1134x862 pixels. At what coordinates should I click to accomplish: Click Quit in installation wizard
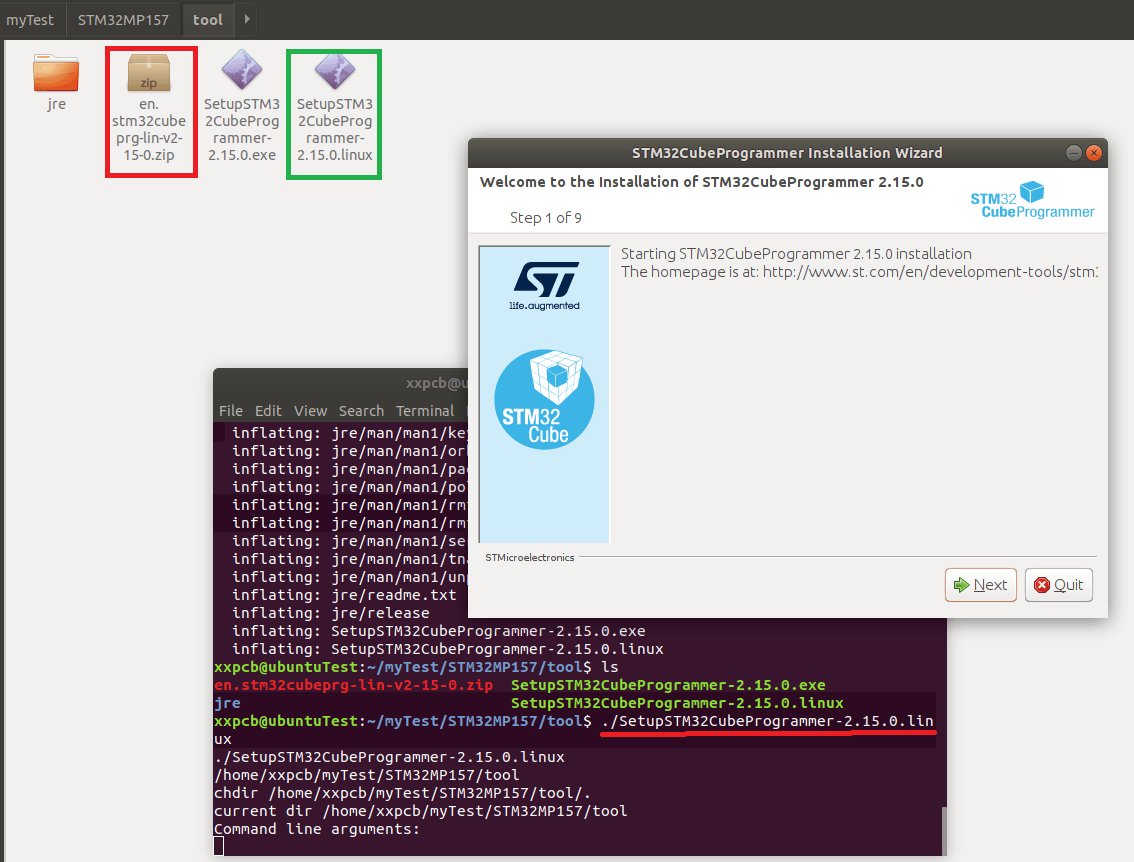pos(1059,585)
